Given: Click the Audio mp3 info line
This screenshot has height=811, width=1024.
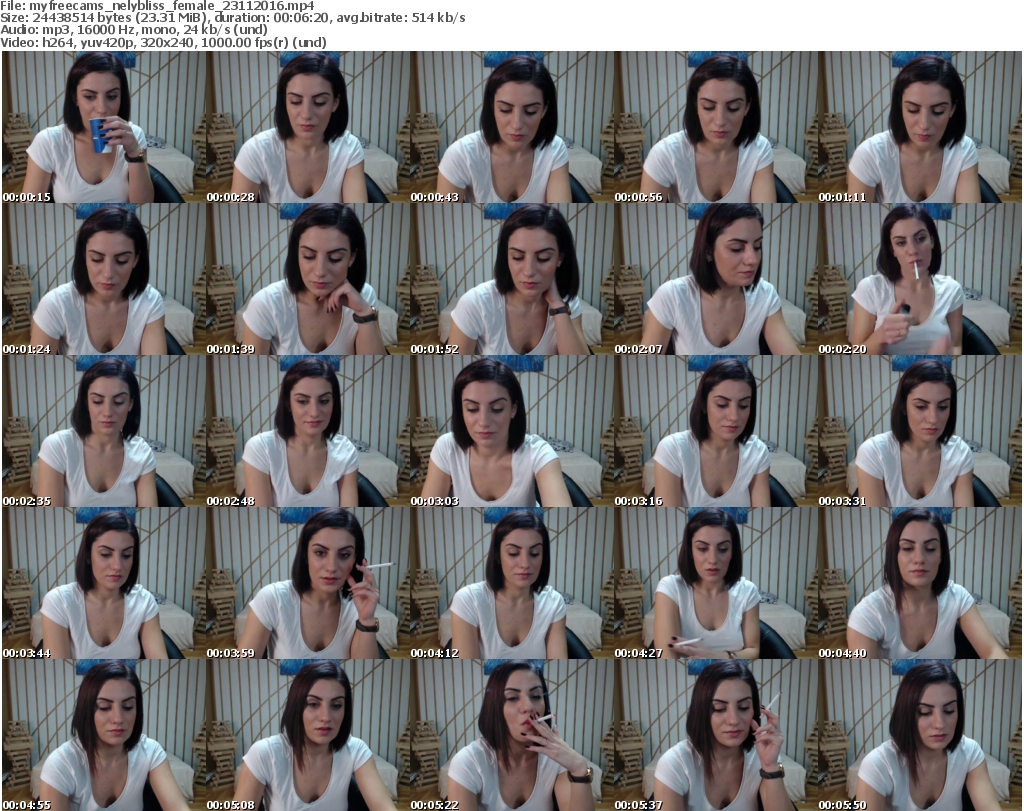Looking at the screenshot, I should pos(134,30).
